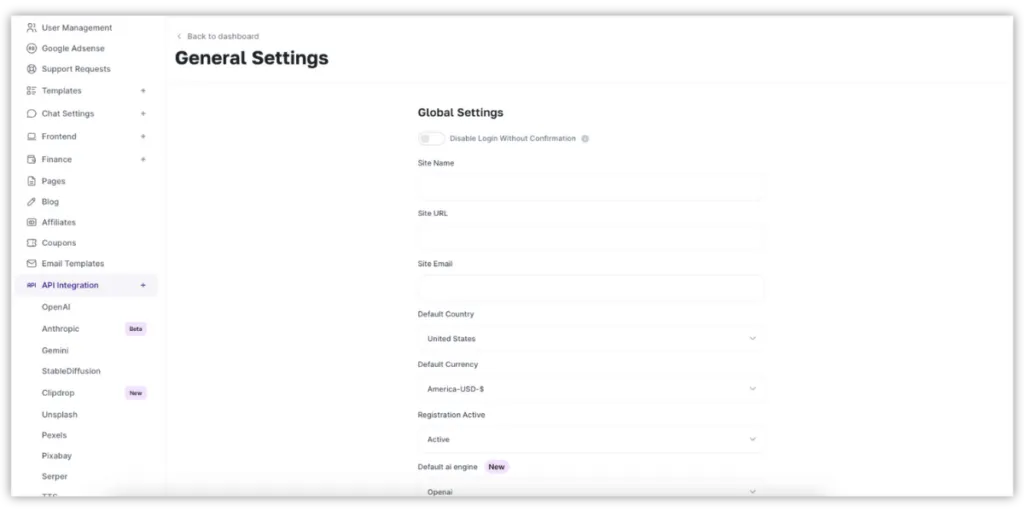This screenshot has width=1024, height=512.
Task: Click the Frontend laptop icon
Action: (x=31, y=136)
